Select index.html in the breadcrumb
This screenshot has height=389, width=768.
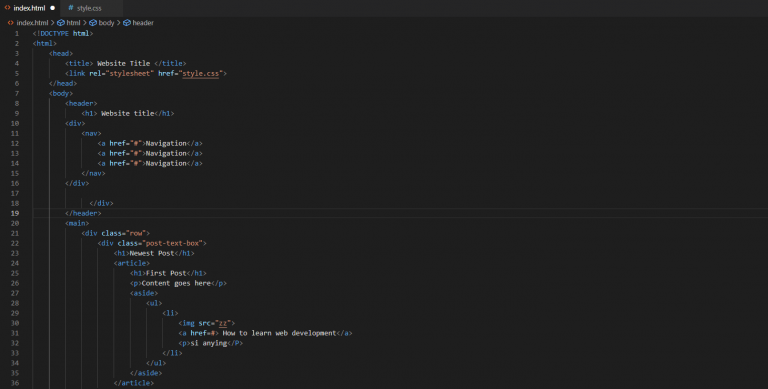coord(32,23)
